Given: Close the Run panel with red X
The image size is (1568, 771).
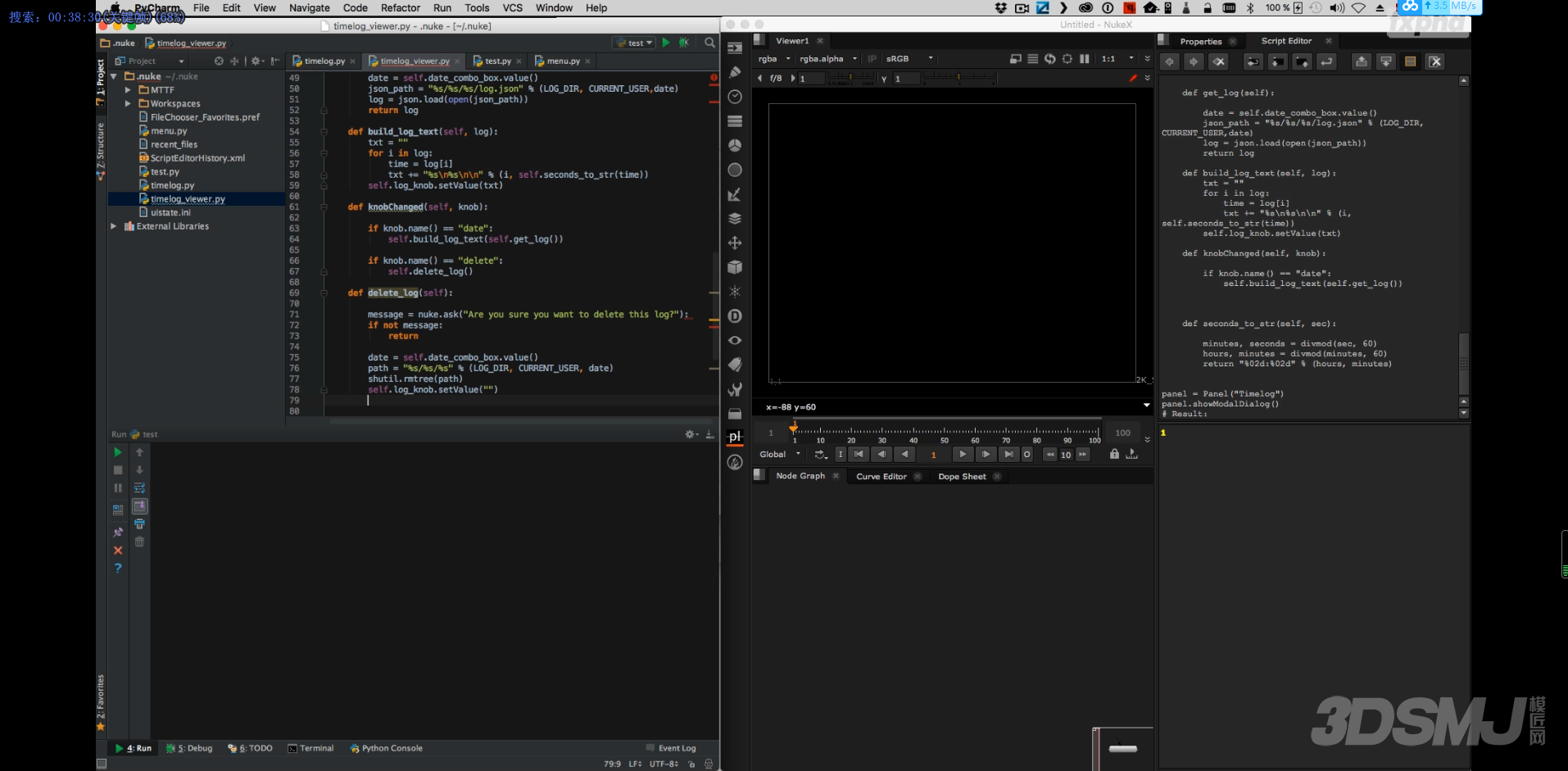Looking at the screenshot, I should pos(118,551).
